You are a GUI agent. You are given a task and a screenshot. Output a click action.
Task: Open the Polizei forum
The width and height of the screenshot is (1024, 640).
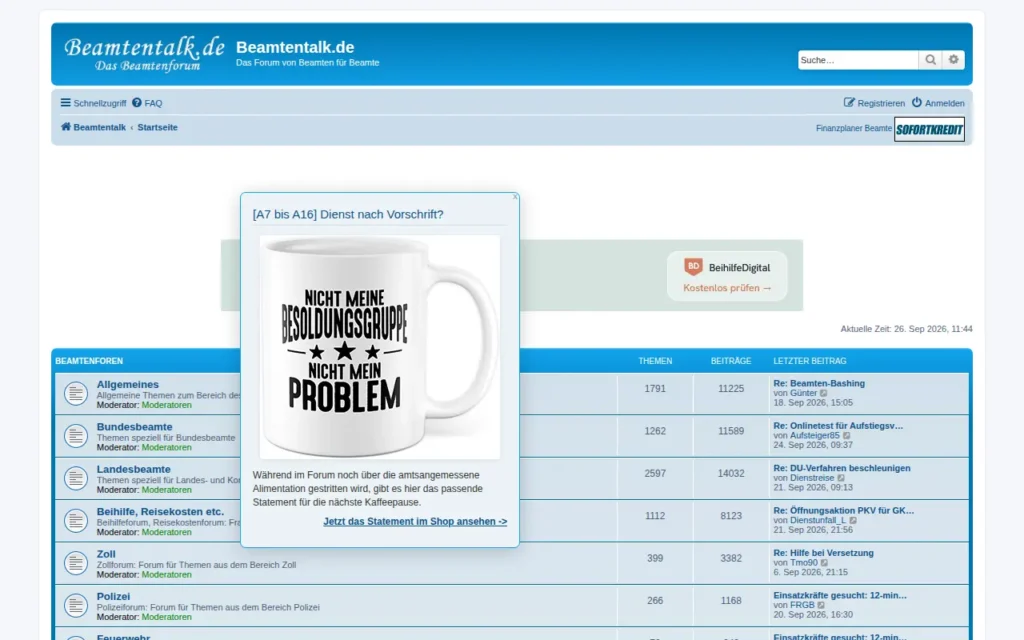113,597
